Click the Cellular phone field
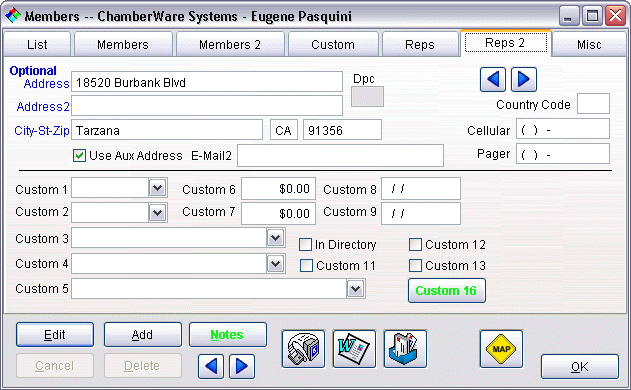The height and width of the screenshot is (390, 631). click(563, 129)
